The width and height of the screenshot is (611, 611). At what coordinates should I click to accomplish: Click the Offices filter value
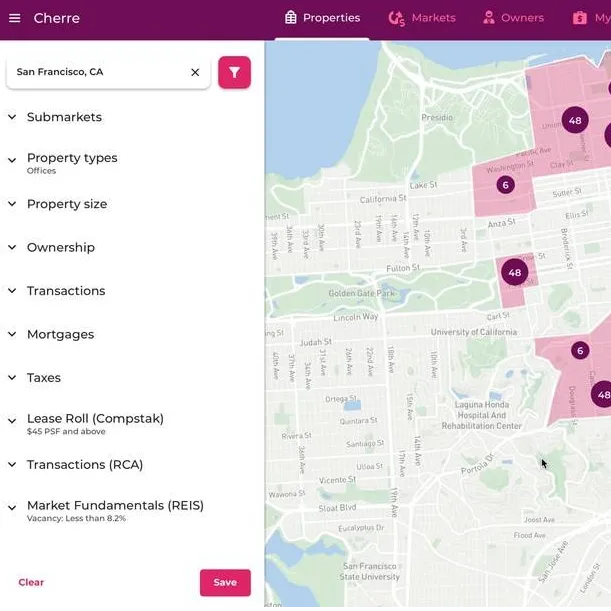(41, 171)
